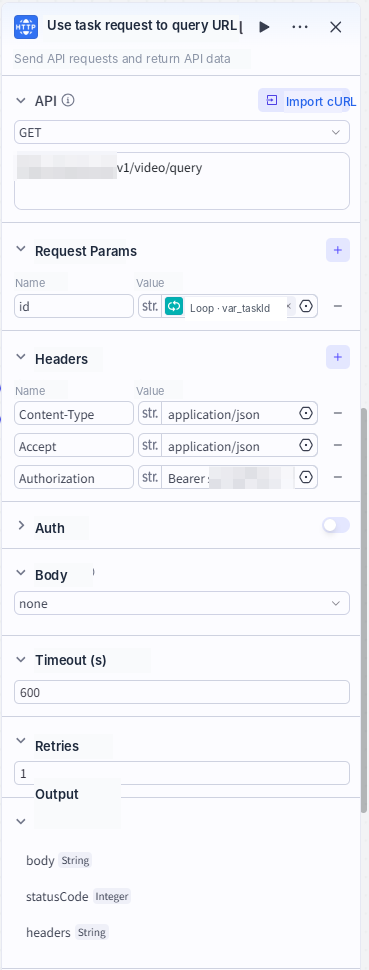Edit the Content-Type value application/json

tap(228, 414)
